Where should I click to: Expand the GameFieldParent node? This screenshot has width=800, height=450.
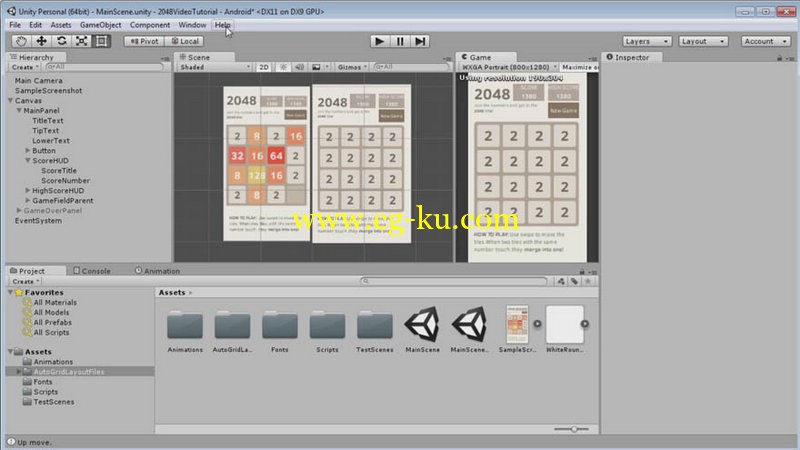coord(28,201)
